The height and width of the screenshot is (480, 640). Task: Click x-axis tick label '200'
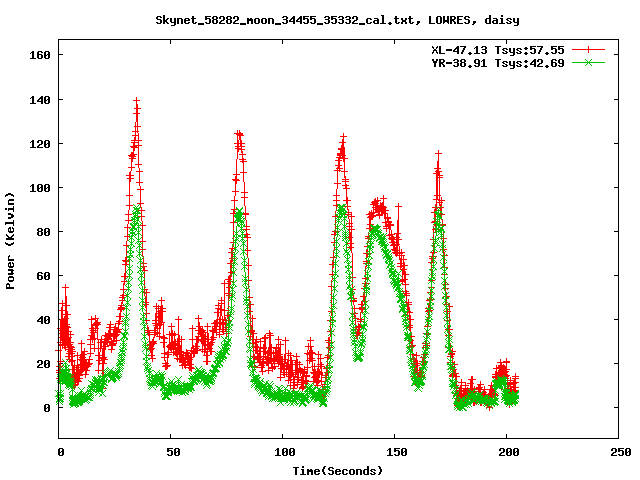click(509, 452)
